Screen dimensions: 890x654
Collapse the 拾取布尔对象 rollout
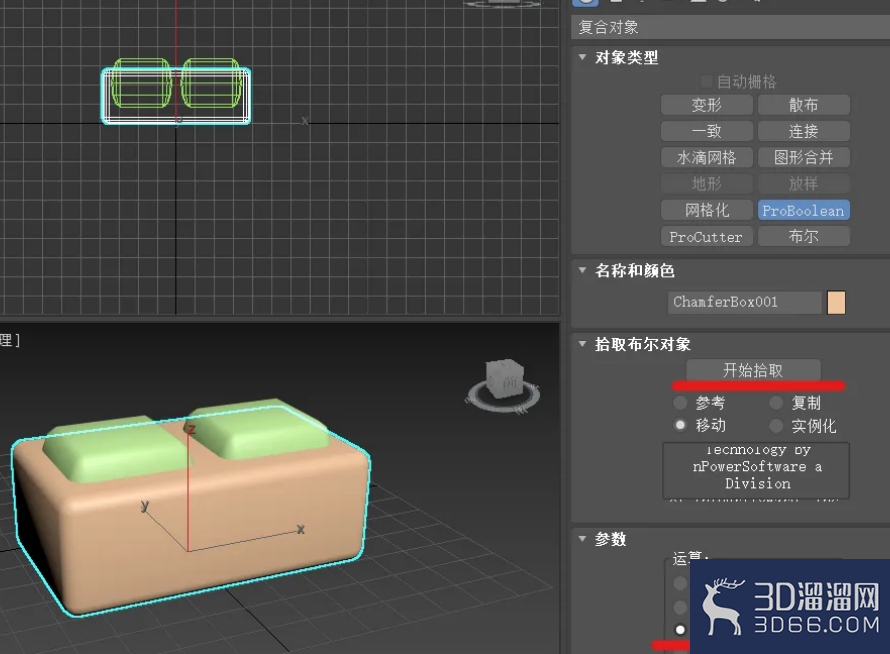582,343
